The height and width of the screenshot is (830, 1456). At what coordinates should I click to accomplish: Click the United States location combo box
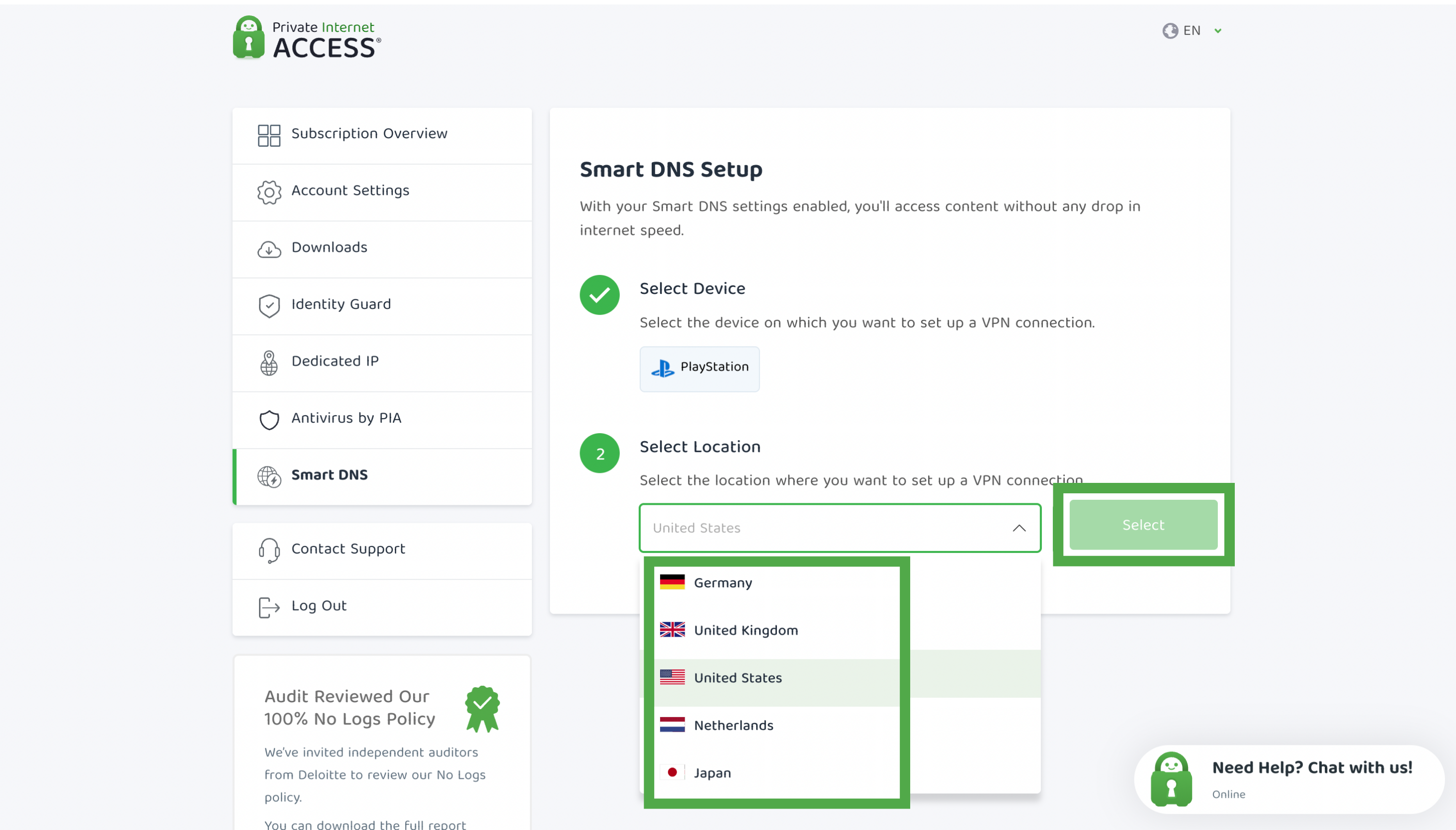(x=840, y=528)
